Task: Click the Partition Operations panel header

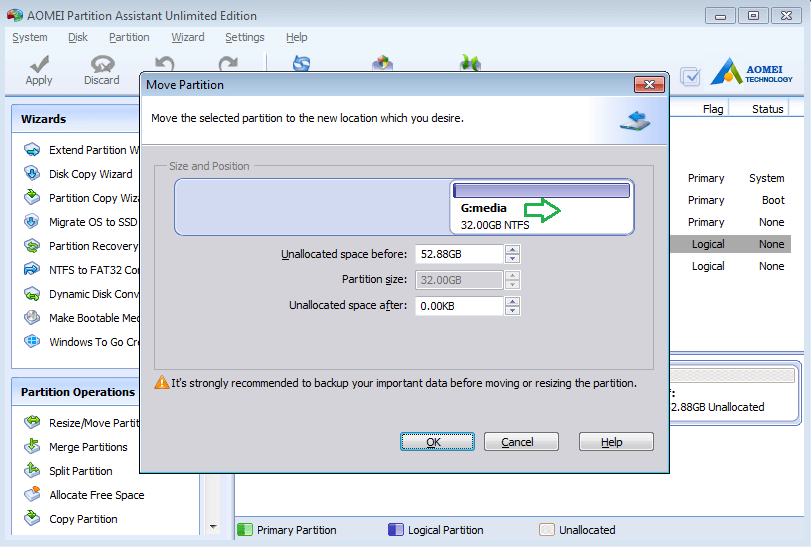Action: [x=76, y=392]
